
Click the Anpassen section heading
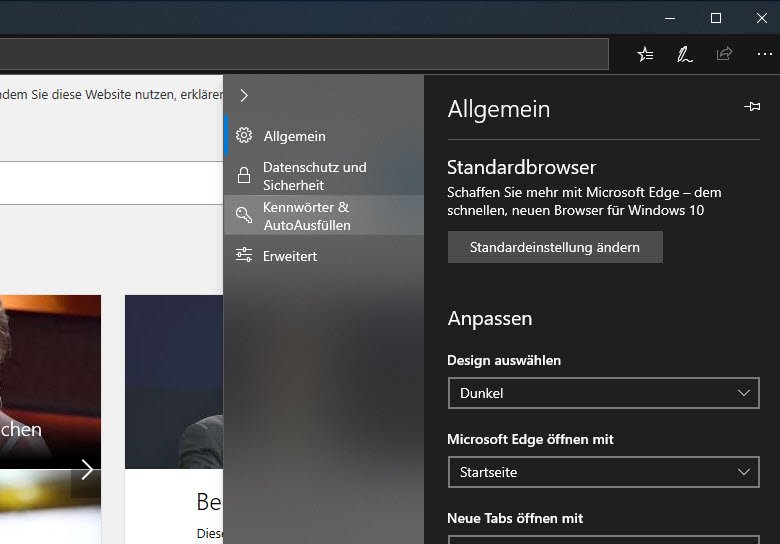(490, 318)
